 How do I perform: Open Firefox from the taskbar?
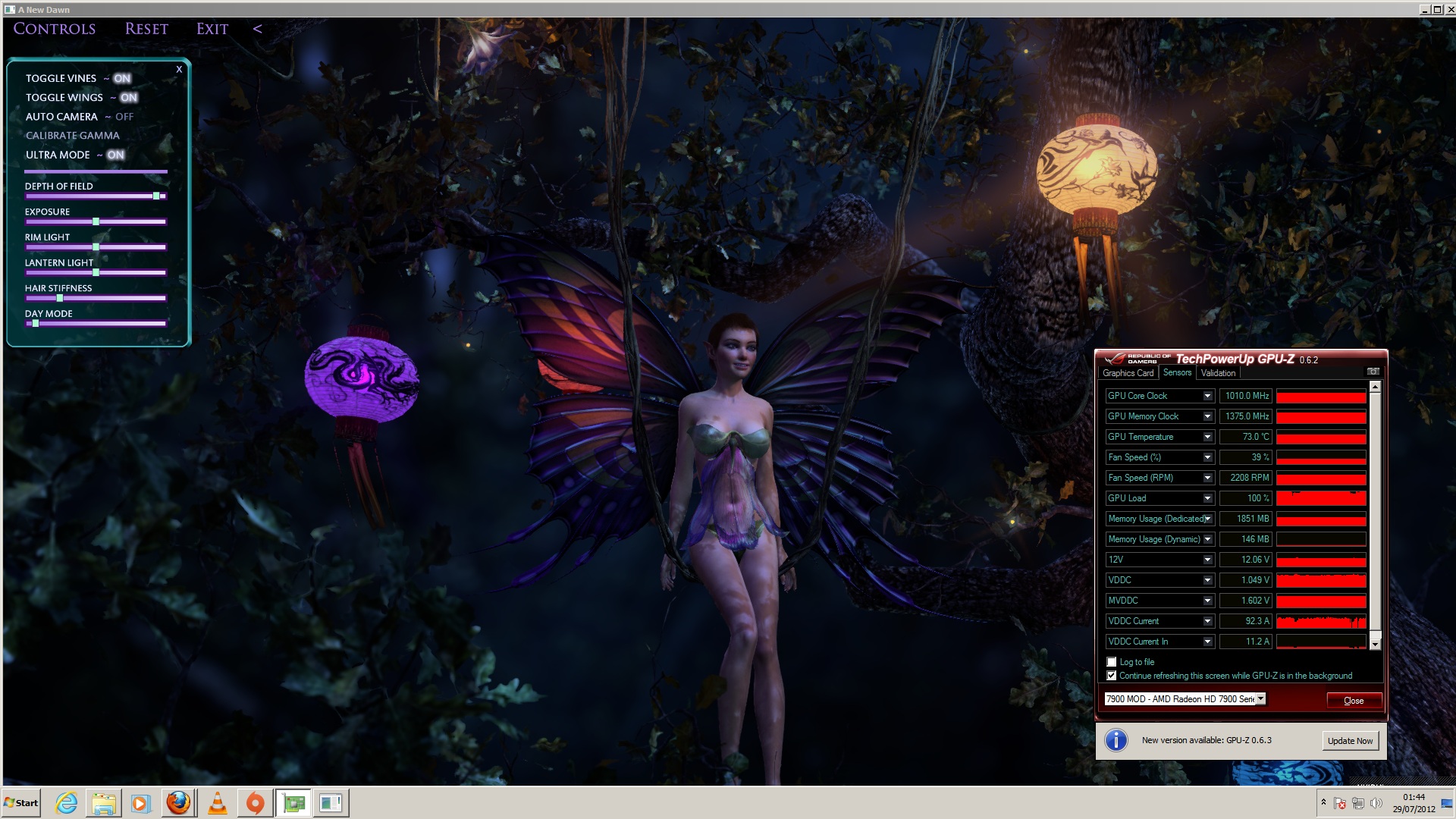[x=178, y=803]
